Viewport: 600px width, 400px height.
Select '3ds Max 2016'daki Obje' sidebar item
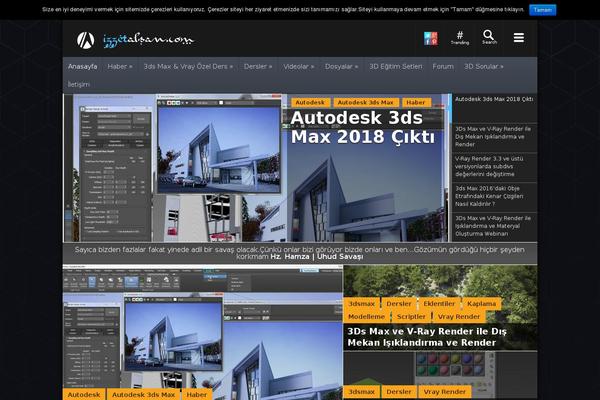[494, 196]
